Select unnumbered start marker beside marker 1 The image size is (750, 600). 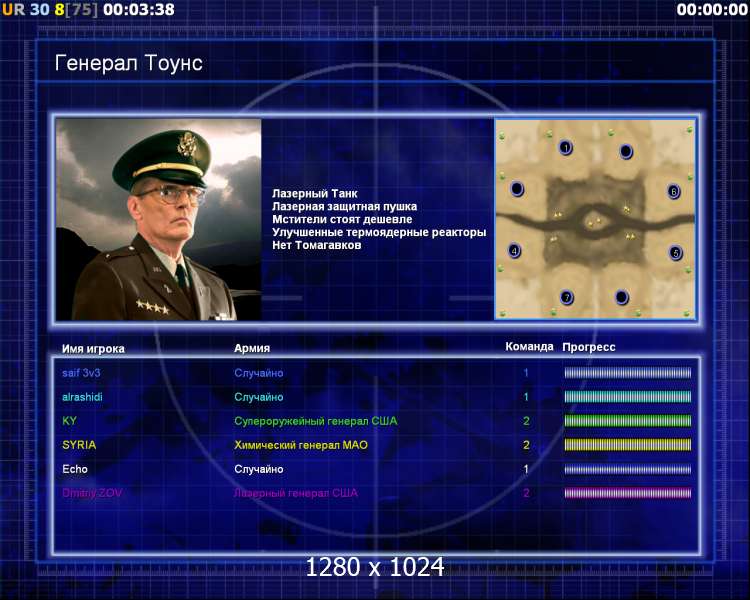(x=626, y=151)
